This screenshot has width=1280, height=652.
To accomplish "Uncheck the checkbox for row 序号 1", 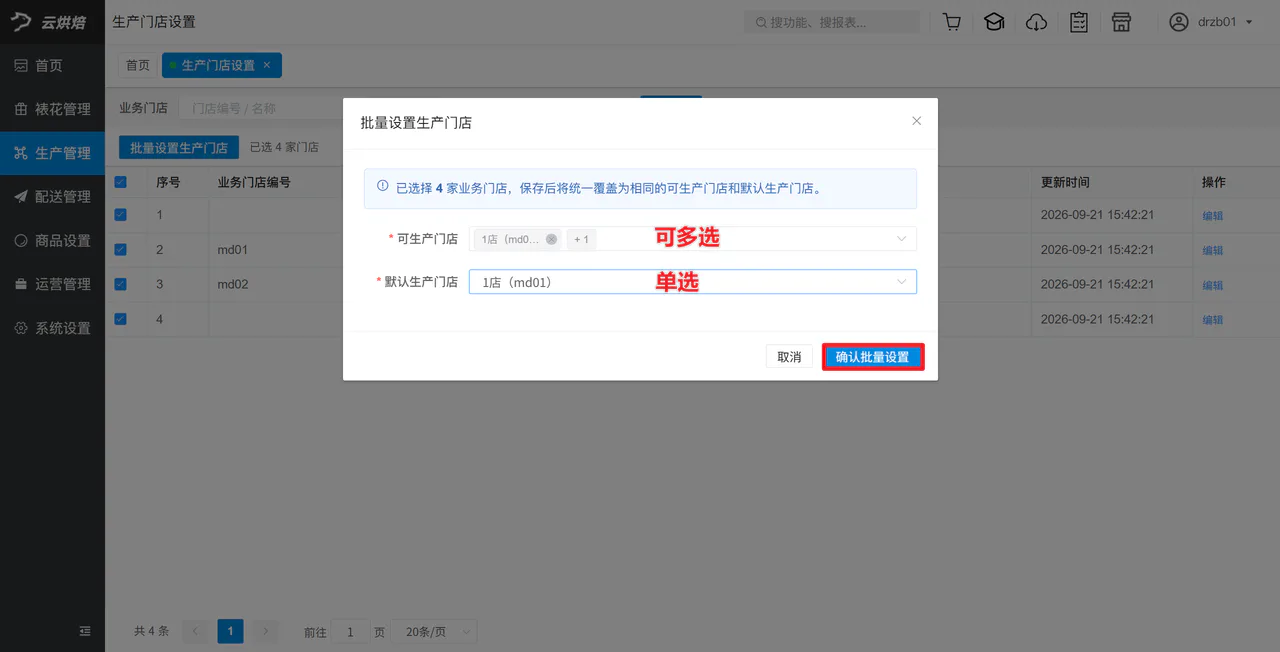I will (121, 214).
